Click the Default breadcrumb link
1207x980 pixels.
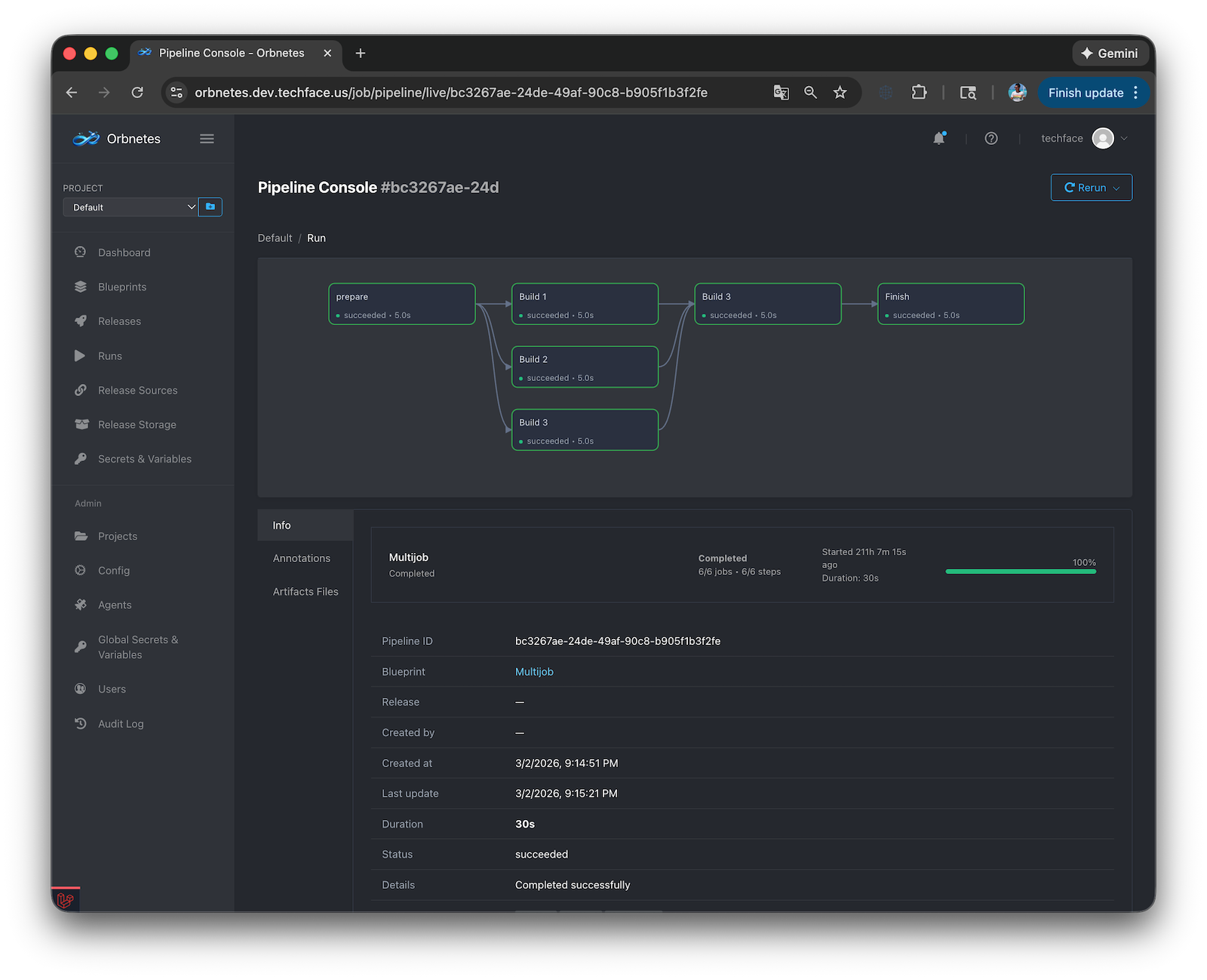[x=275, y=238]
